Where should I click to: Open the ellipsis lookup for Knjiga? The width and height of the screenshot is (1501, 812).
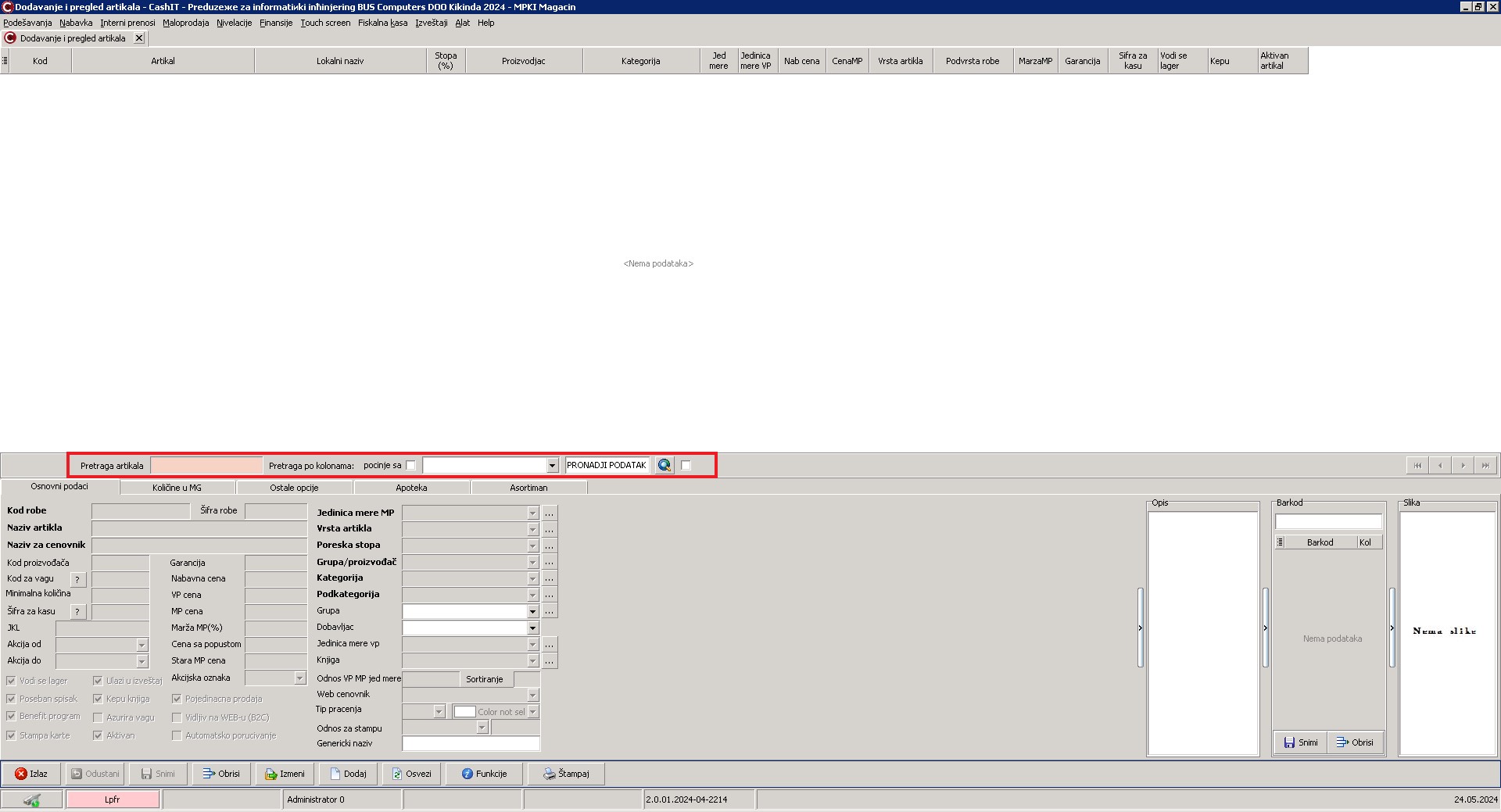[550, 661]
